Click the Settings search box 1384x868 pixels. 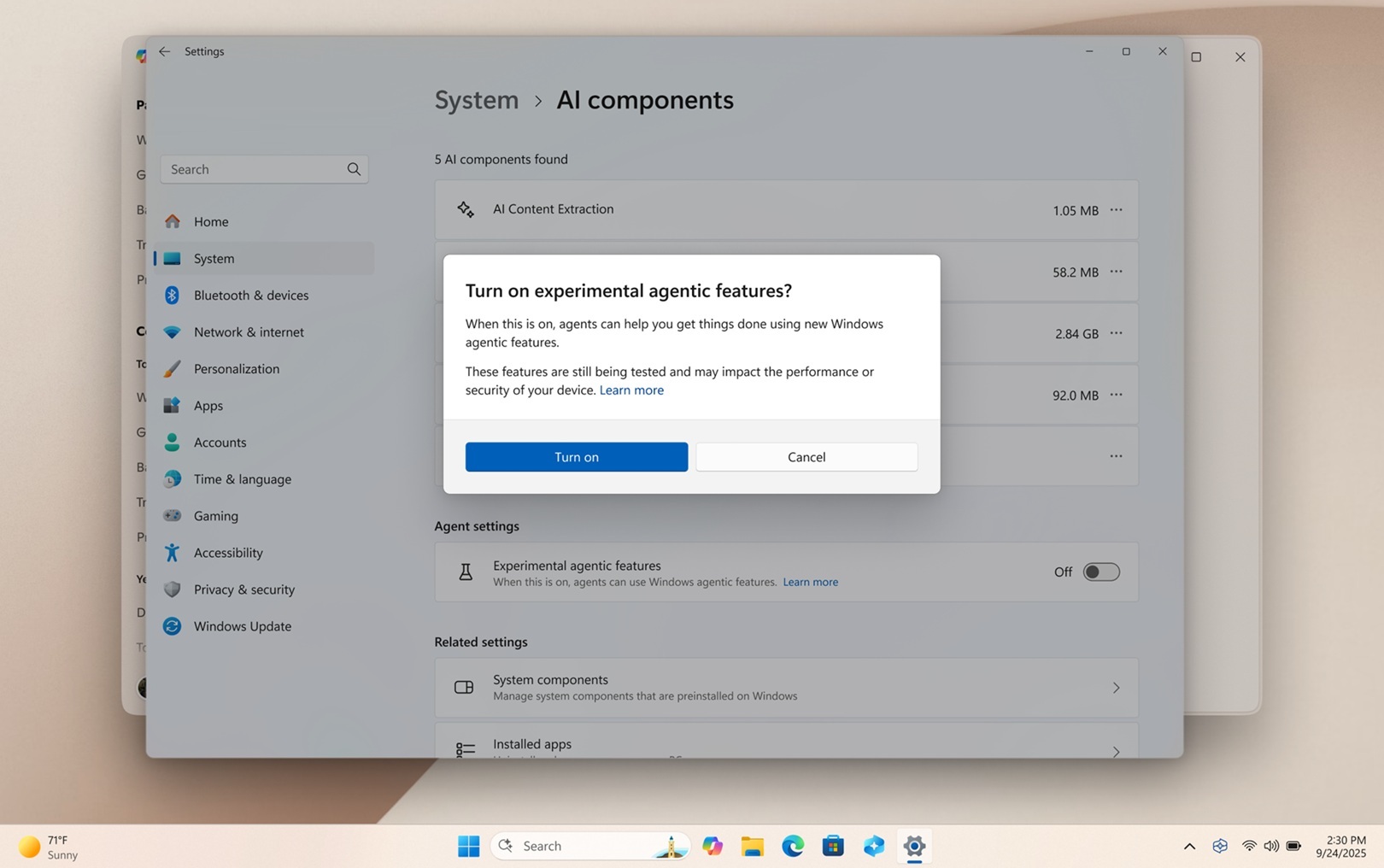pyautogui.click(x=254, y=168)
